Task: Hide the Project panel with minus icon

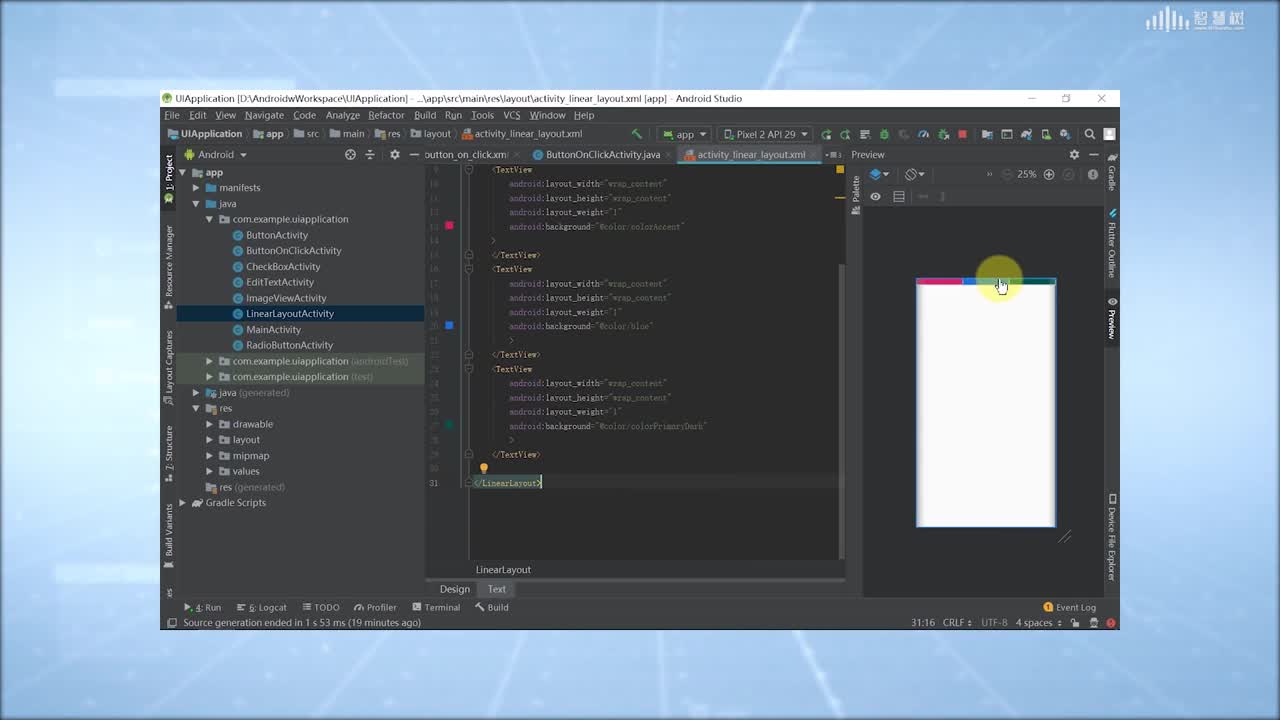Action: 414,155
